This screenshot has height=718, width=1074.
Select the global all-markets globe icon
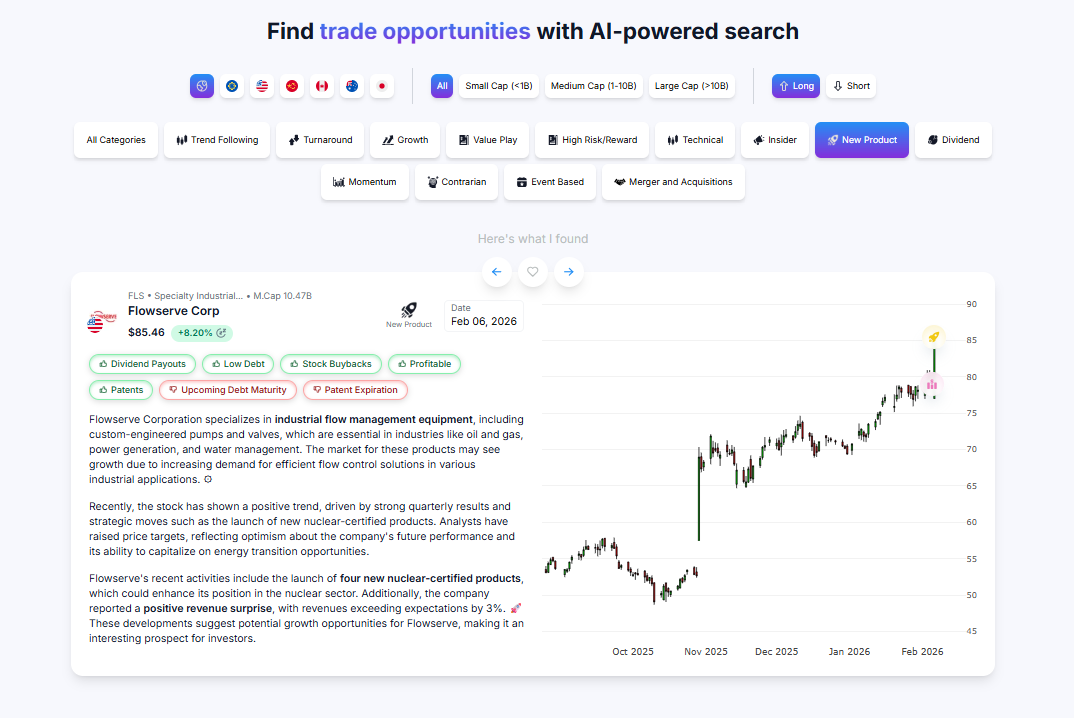(202, 86)
